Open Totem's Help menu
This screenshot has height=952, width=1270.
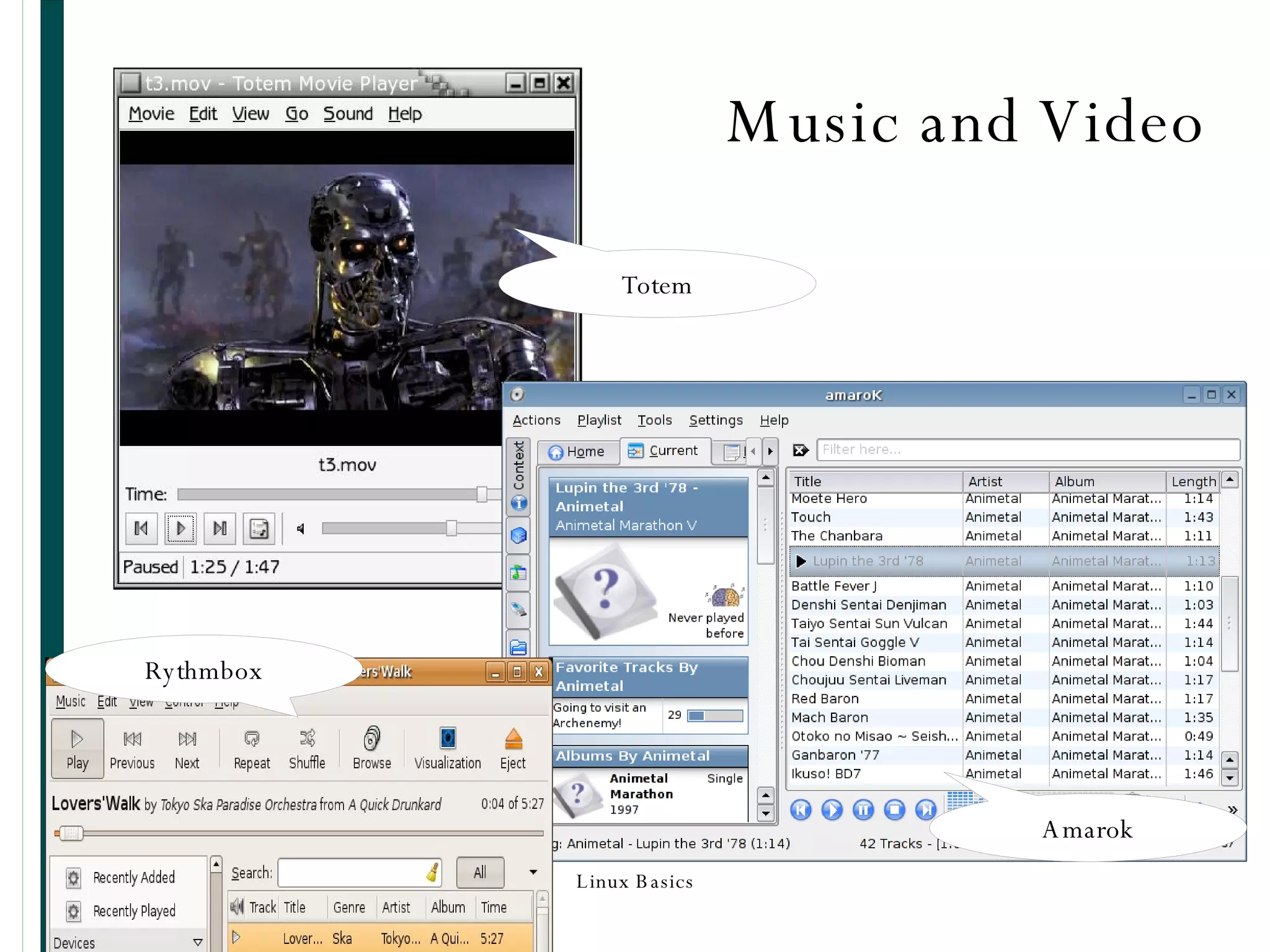point(405,114)
